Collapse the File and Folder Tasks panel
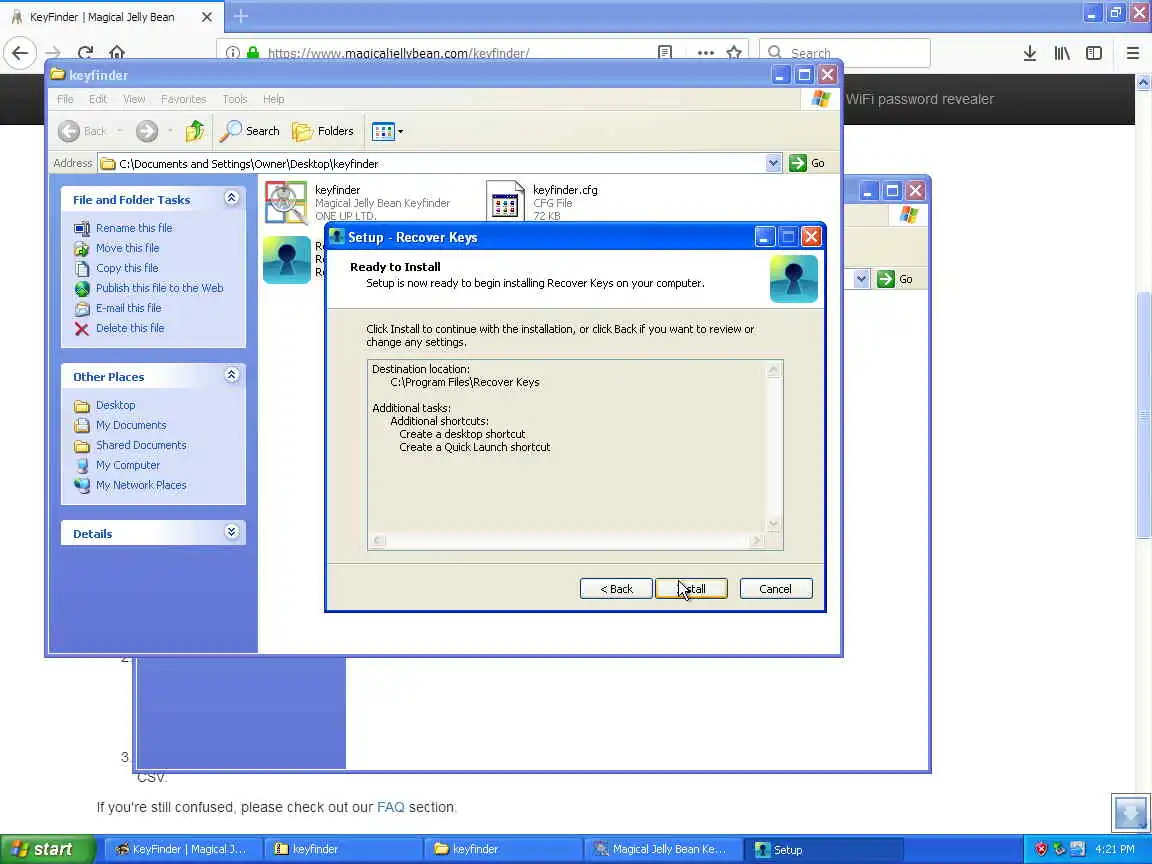Screen dimensions: 1152x864 coord(231,198)
